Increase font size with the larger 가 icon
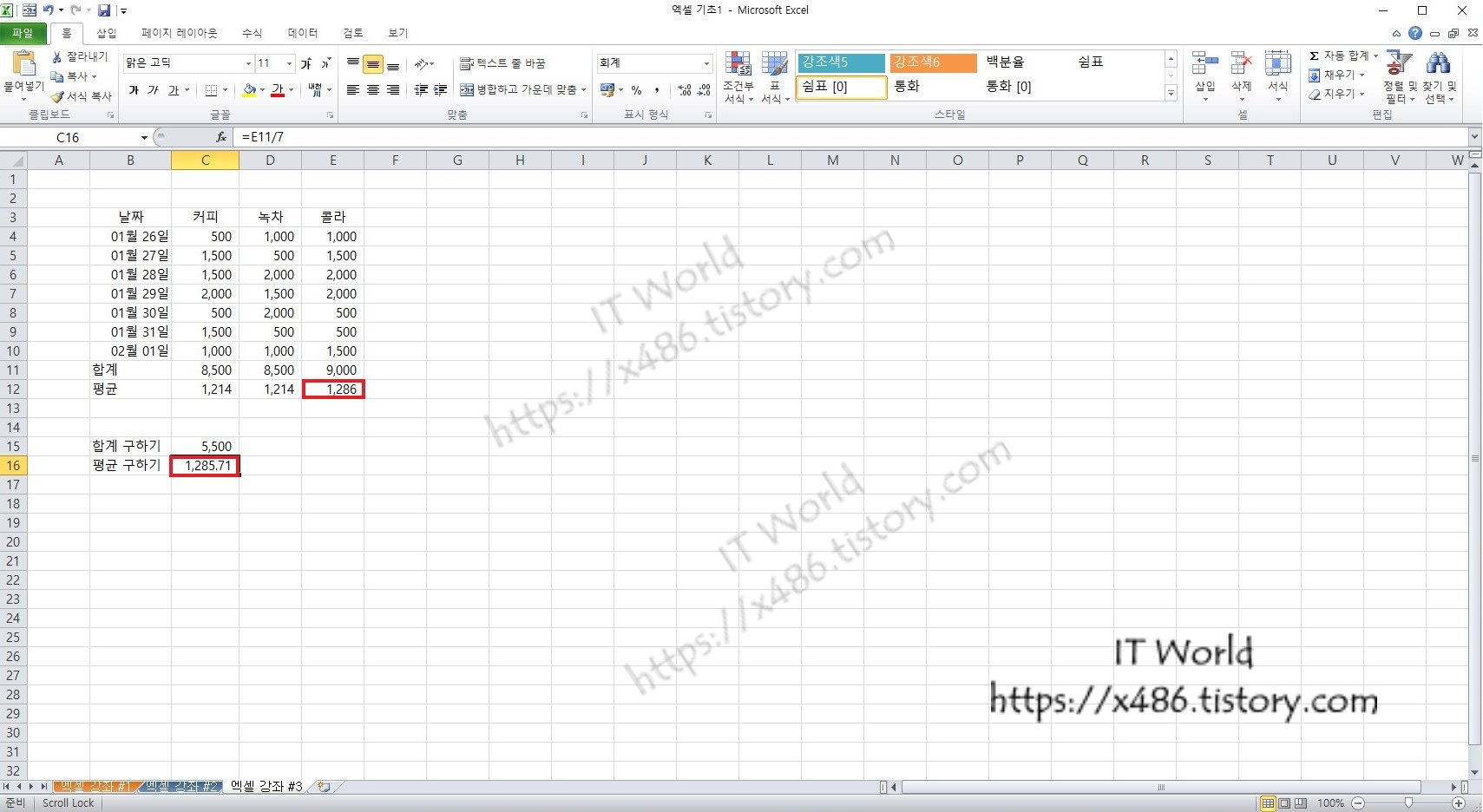The height and width of the screenshot is (812, 1483). tap(306, 63)
